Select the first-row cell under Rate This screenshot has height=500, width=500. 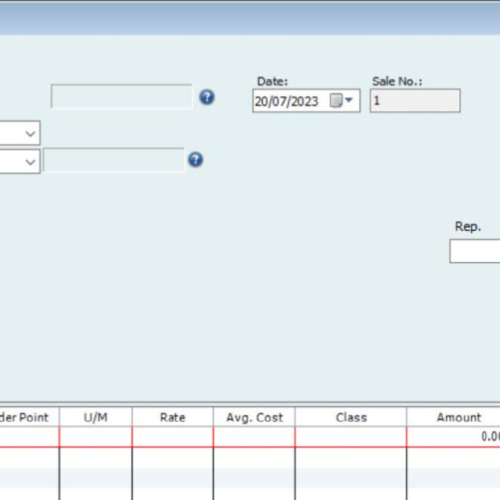173,437
